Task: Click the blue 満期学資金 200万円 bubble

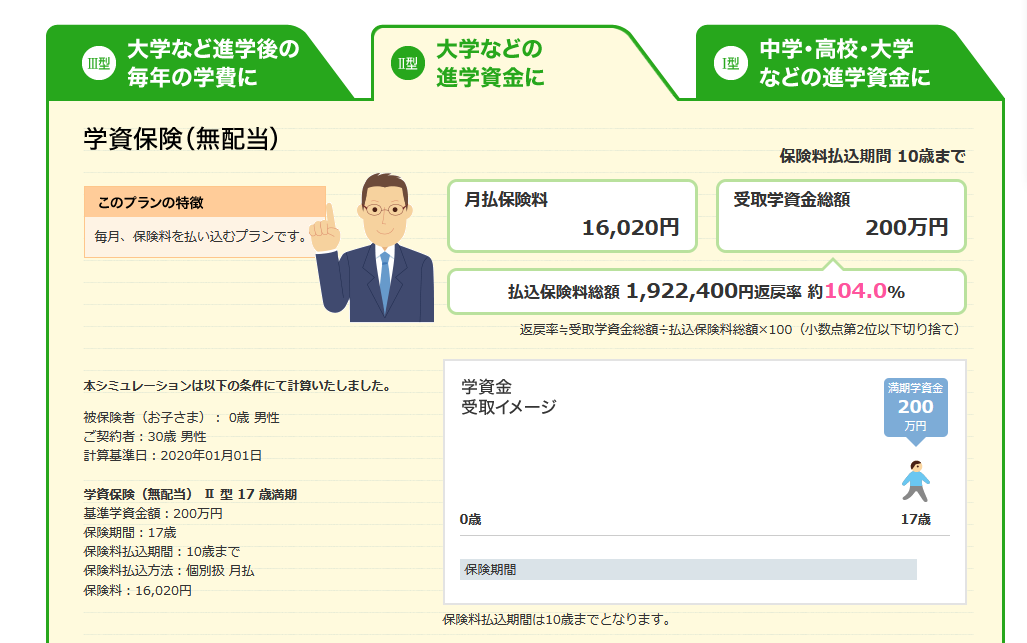Action: [x=915, y=406]
